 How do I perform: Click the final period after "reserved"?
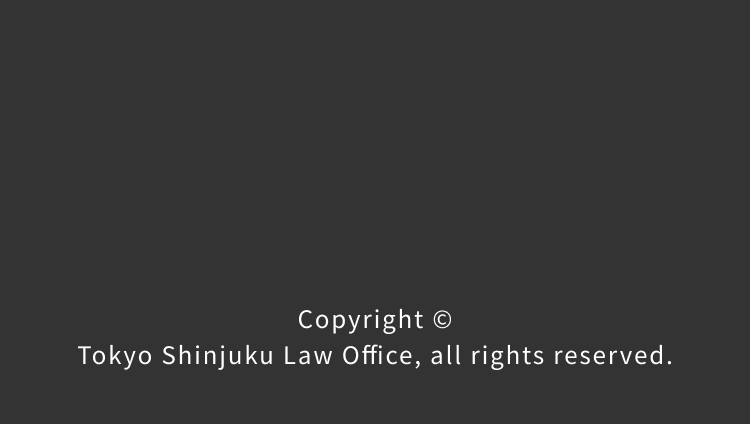pyautogui.click(x=669, y=363)
